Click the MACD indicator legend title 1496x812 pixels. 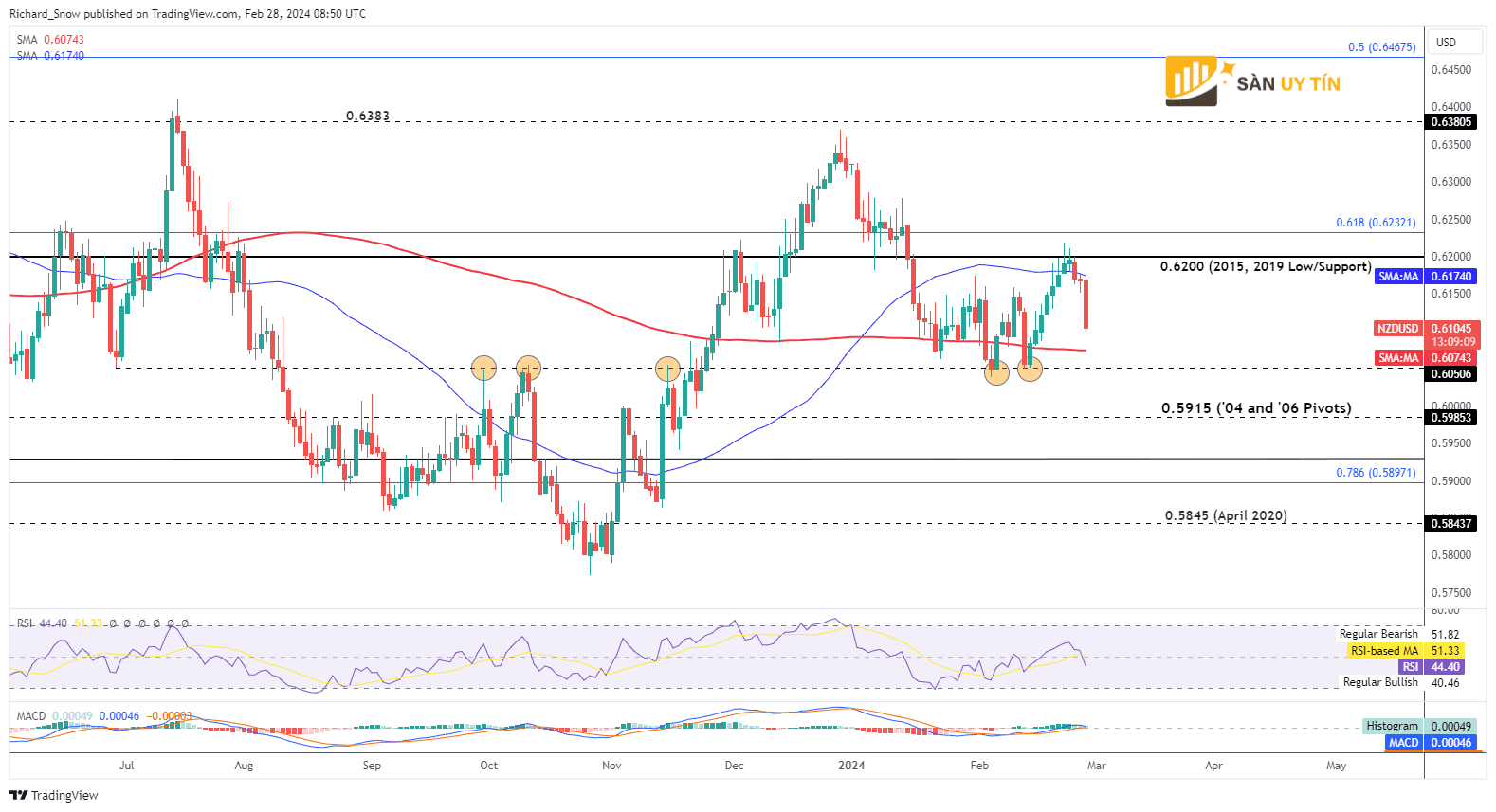click(x=31, y=716)
